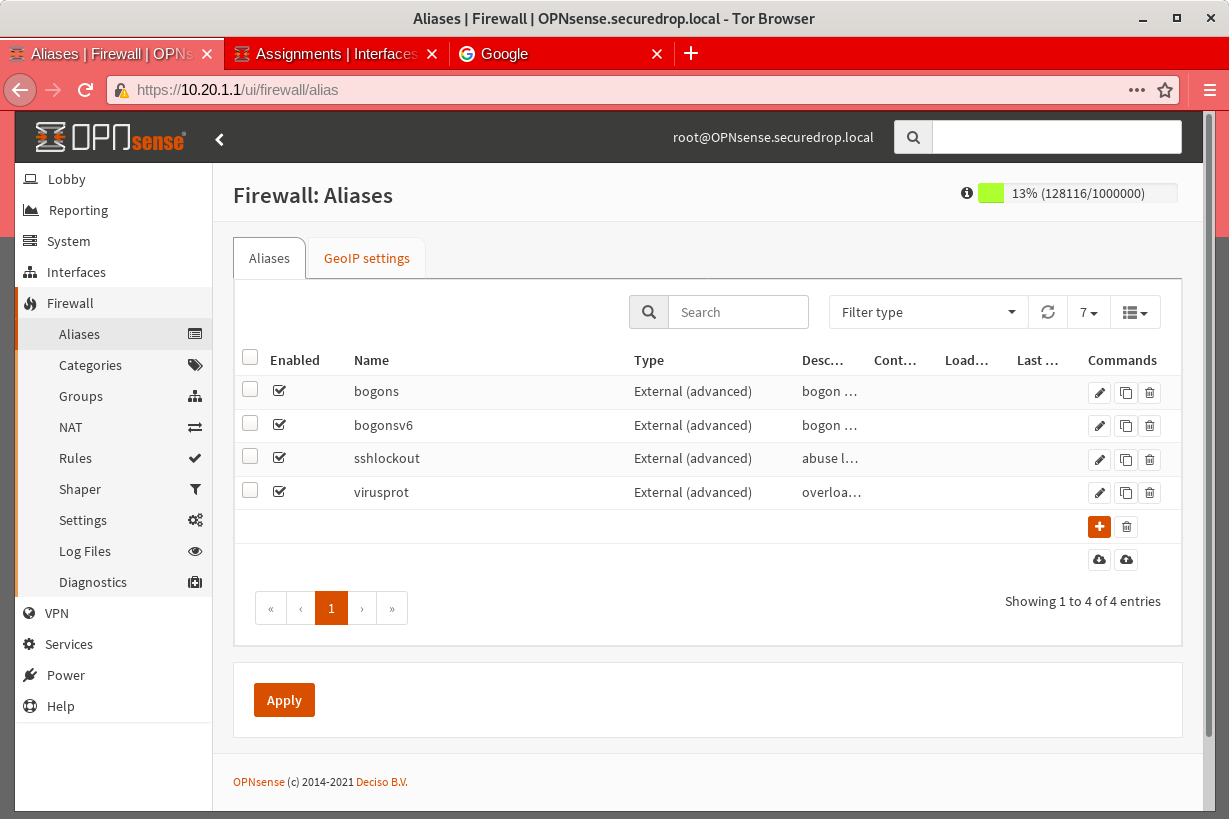Switch to the GeoIP settings tab
This screenshot has width=1229, height=819.
coord(366,258)
